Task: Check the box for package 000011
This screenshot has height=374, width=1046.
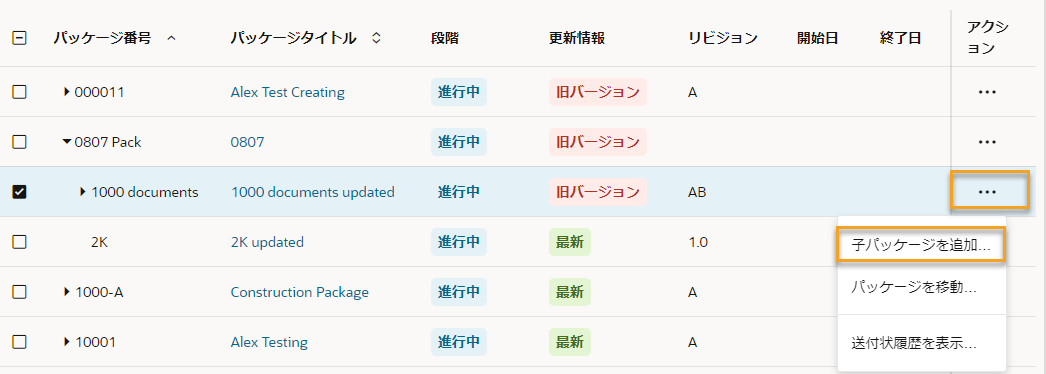Action: coord(20,92)
